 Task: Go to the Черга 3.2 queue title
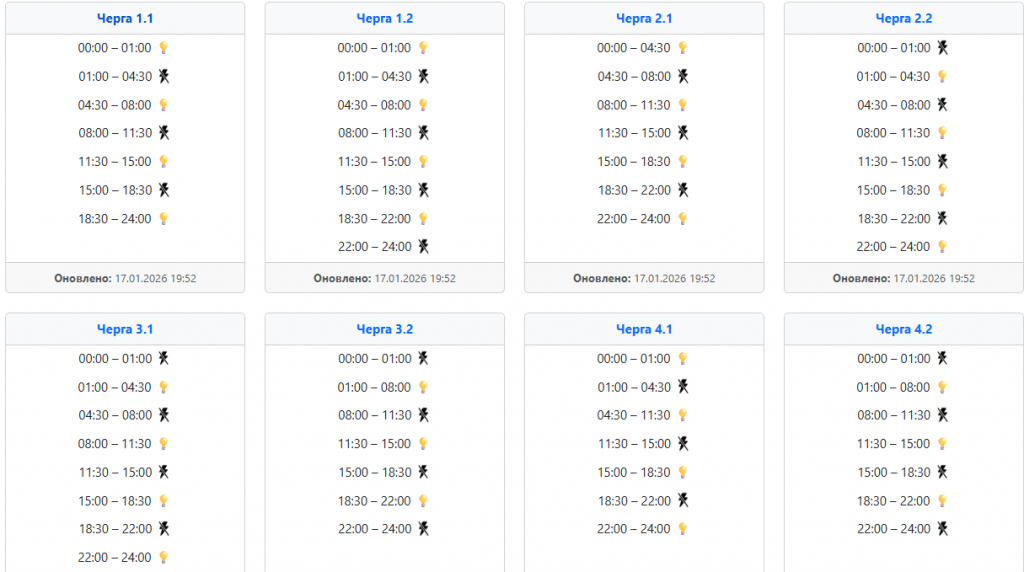click(385, 329)
